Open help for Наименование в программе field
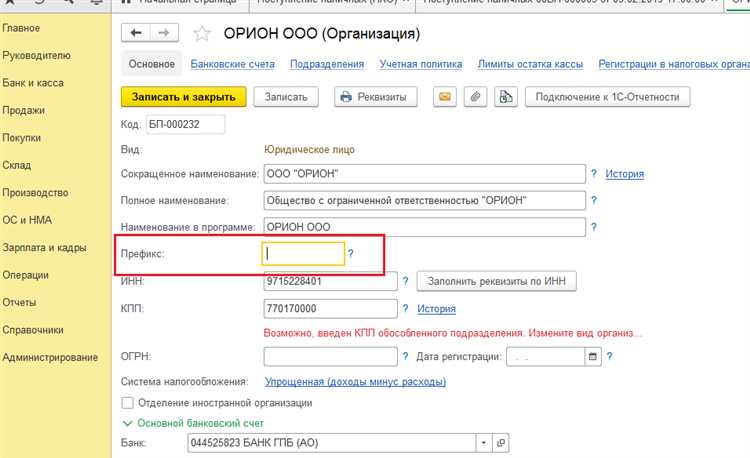Viewport: 750px width, 458px height. [x=594, y=227]
